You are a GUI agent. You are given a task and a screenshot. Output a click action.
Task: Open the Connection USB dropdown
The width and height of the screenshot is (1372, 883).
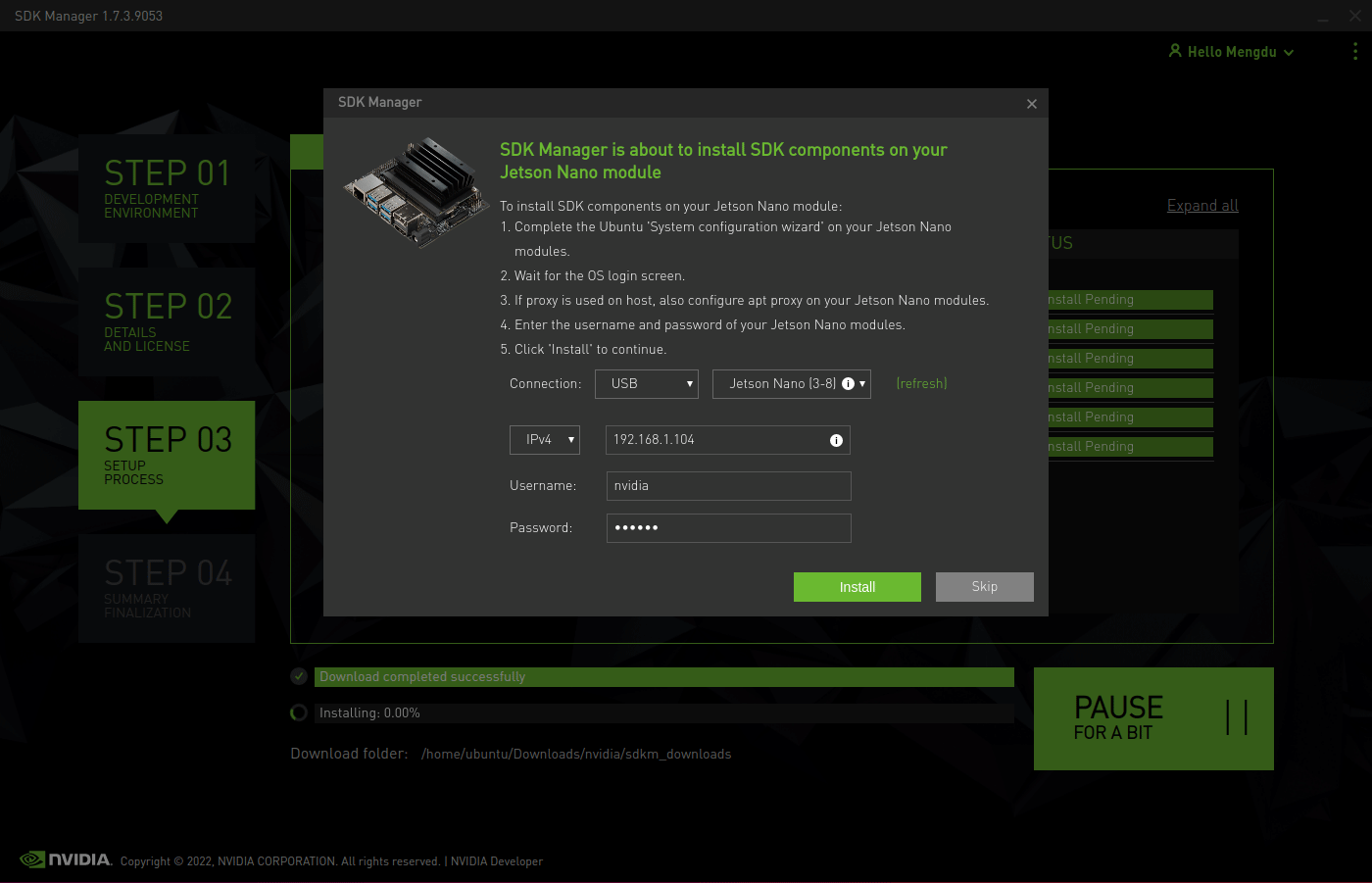647,384
